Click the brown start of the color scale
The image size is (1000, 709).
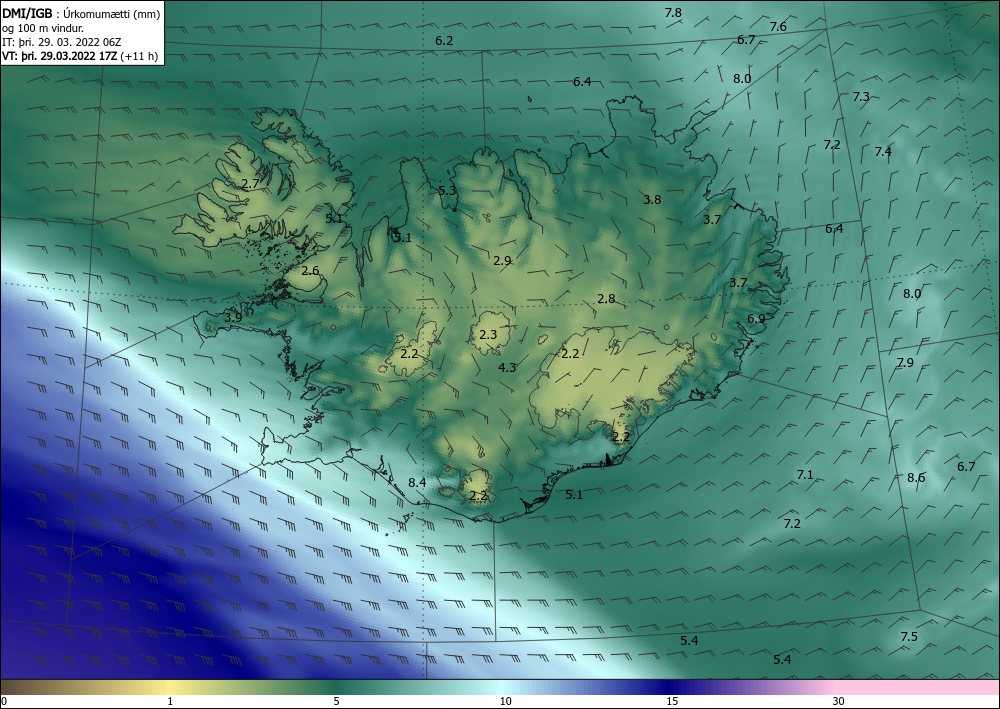pyautogui.click(x=19, y=687)
